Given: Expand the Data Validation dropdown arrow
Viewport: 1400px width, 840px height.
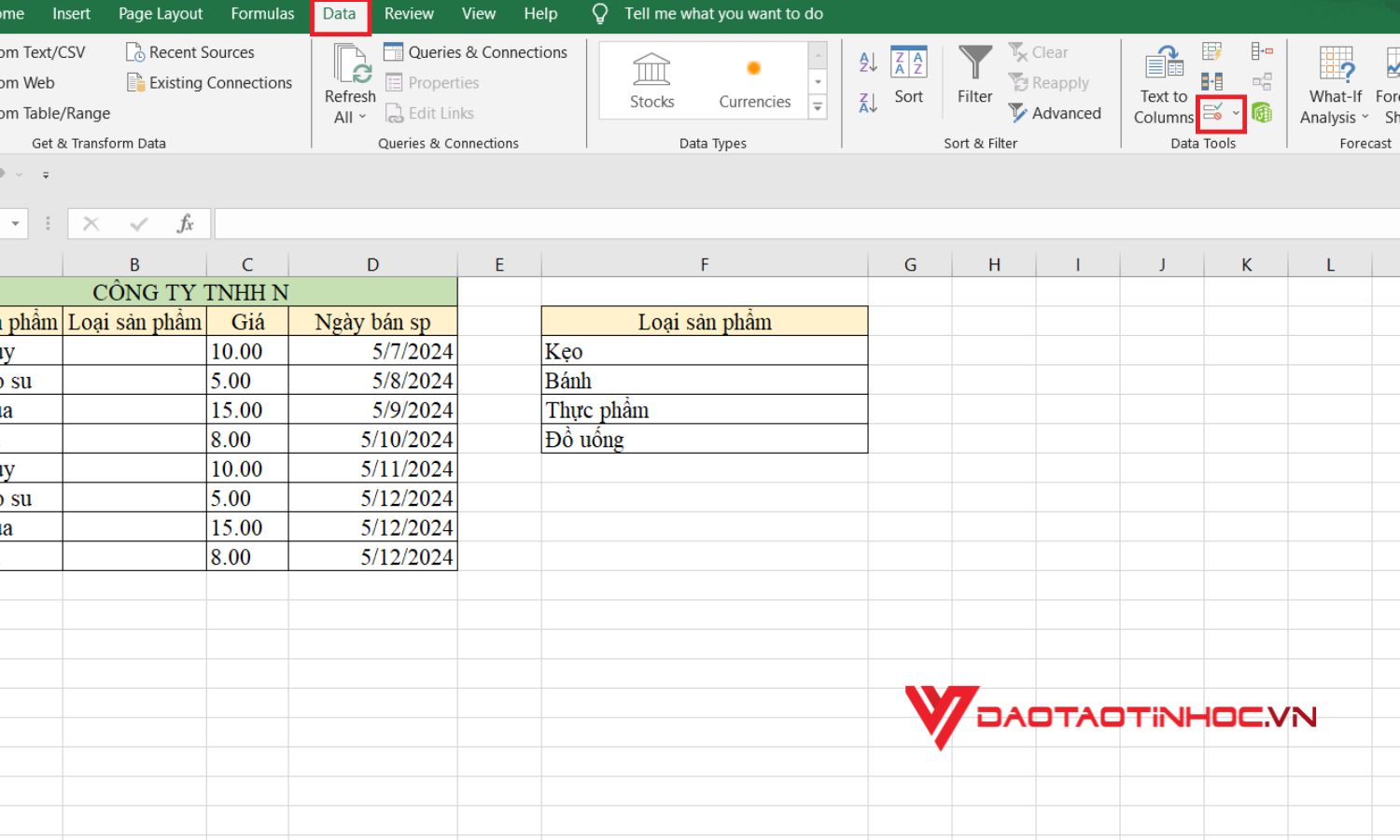Looking at the screenshot, I should pos(1237,112).
